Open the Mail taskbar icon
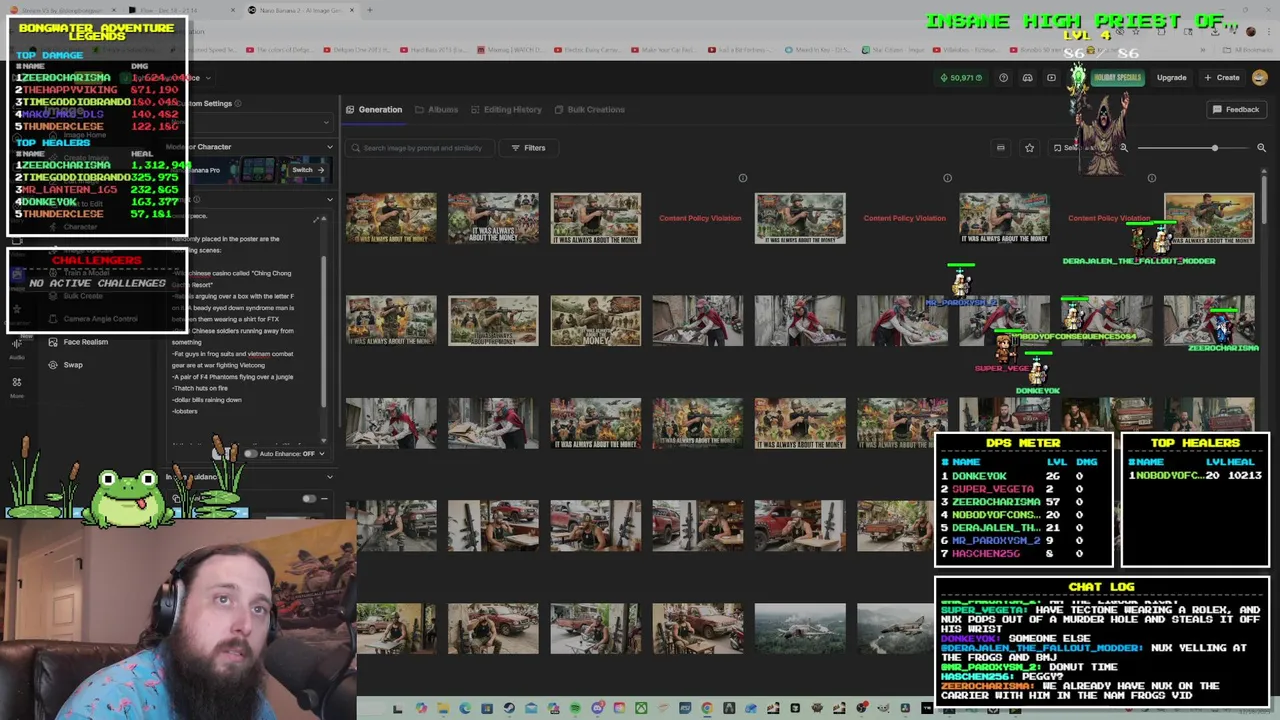 pos(531,709)
